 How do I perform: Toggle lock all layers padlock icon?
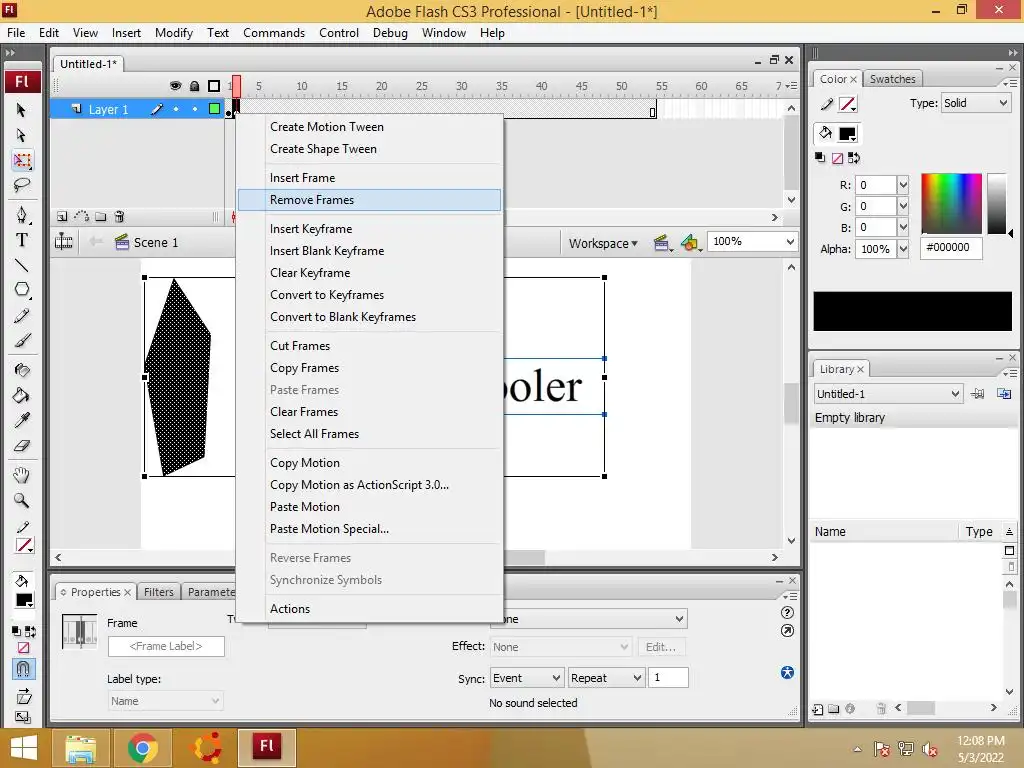tap(195, 86)
